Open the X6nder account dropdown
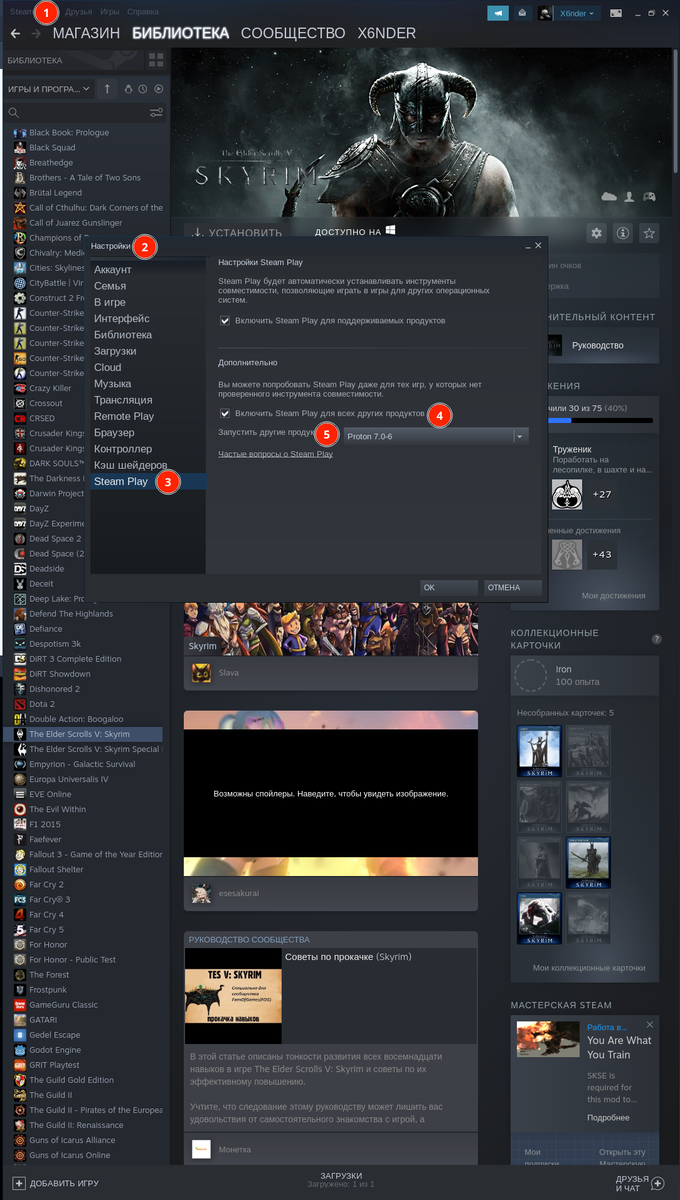Image resolution: width=680 pixels, height=1200 pixels. 578,13
